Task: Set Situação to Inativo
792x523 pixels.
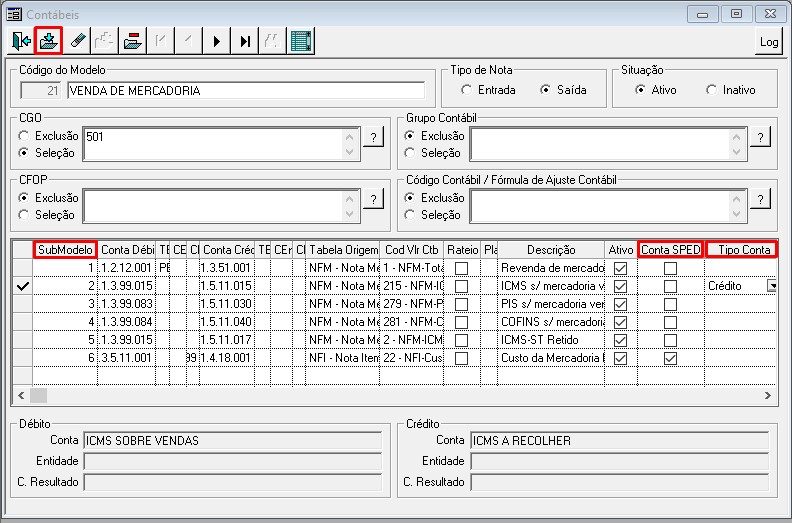Action: click(731, 90)
